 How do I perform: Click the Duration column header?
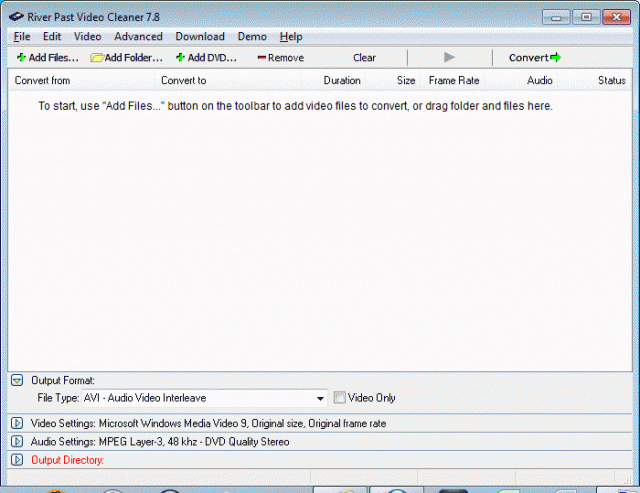pyautogui.click(x=334, y=80)
